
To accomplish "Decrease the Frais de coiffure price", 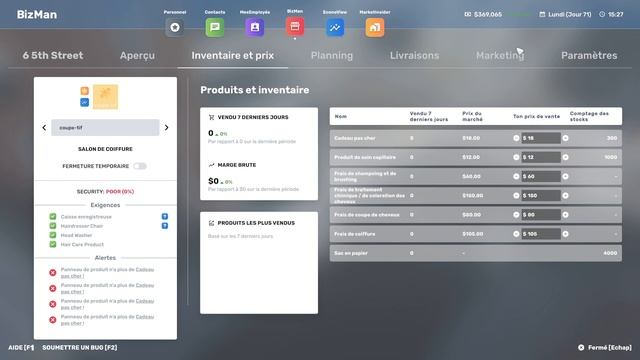I will [x=516, y=234].
